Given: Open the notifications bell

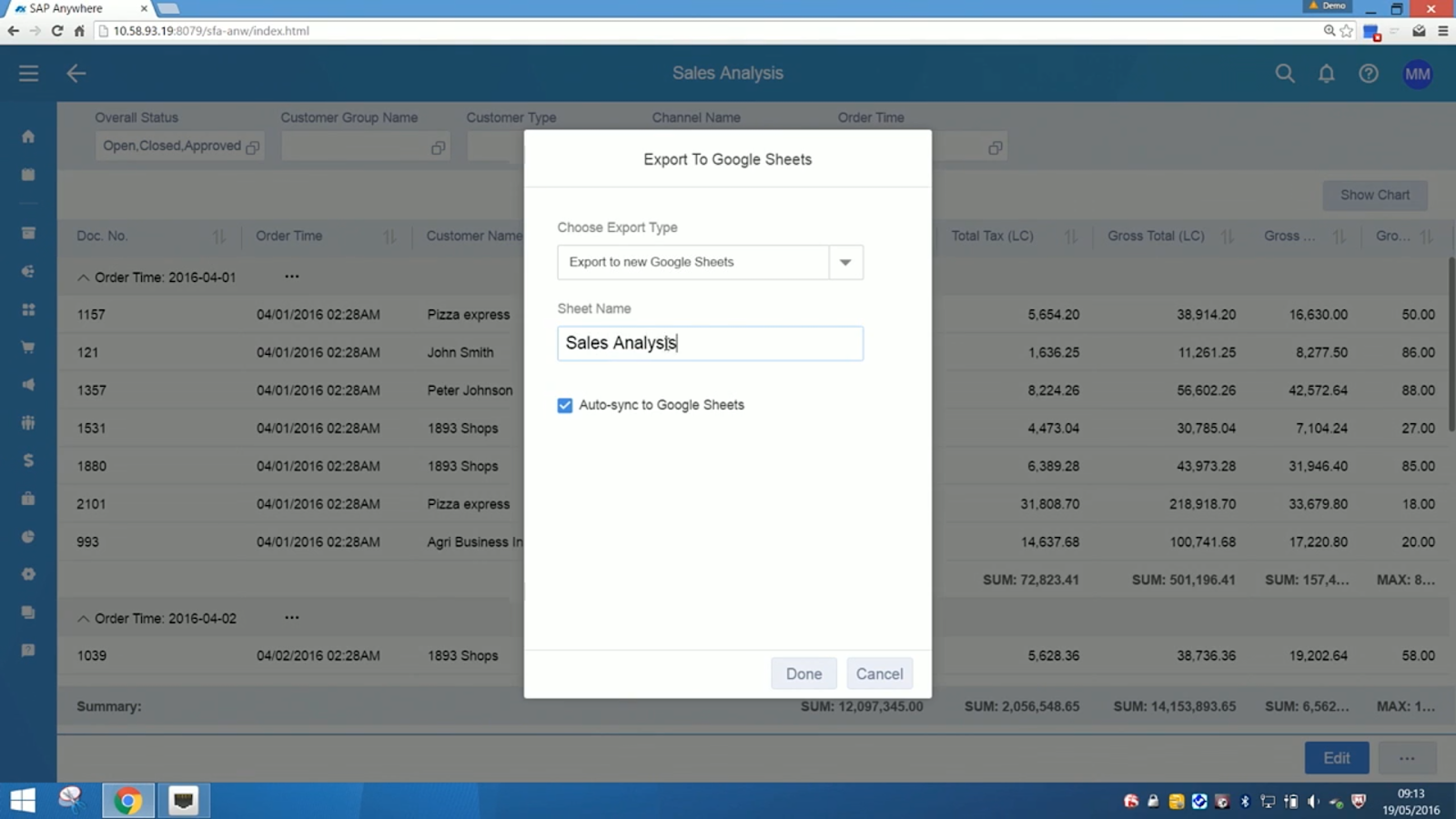Looking at the screenshot, I should click(1327, 74).
